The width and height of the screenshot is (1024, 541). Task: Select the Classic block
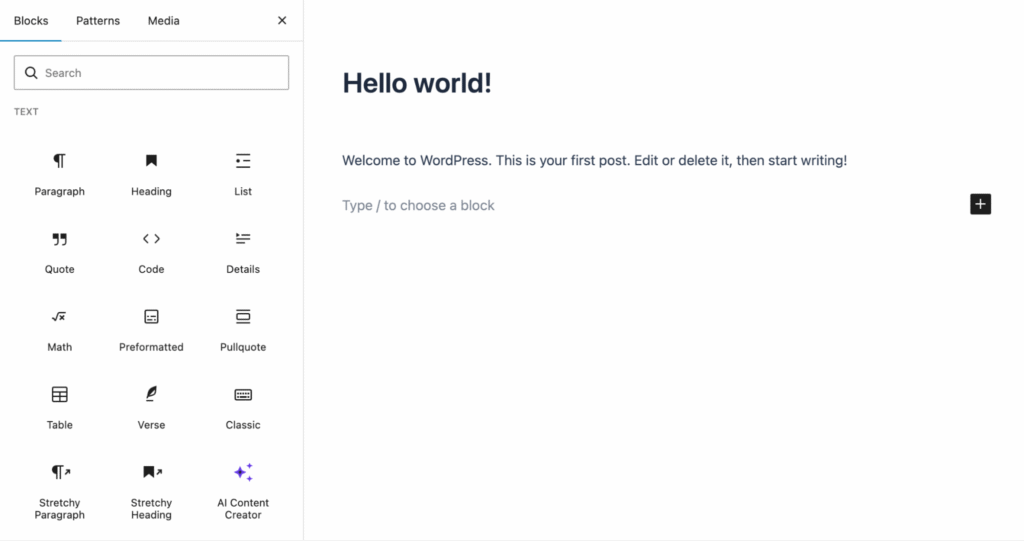[243, 406]
